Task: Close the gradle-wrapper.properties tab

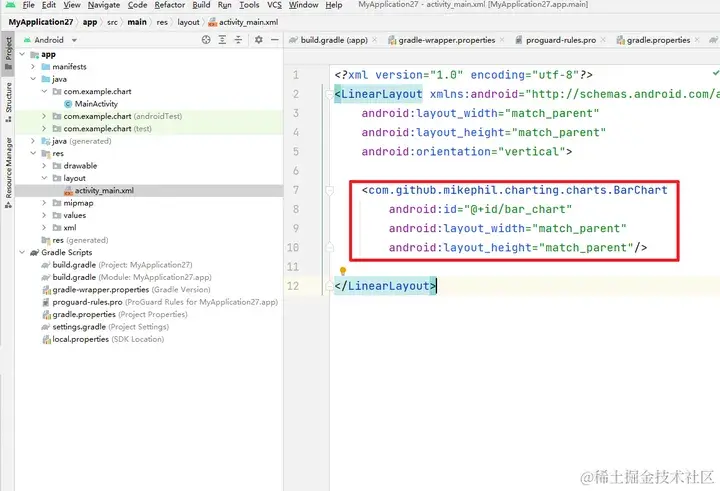Action: (x=502, y=40)
